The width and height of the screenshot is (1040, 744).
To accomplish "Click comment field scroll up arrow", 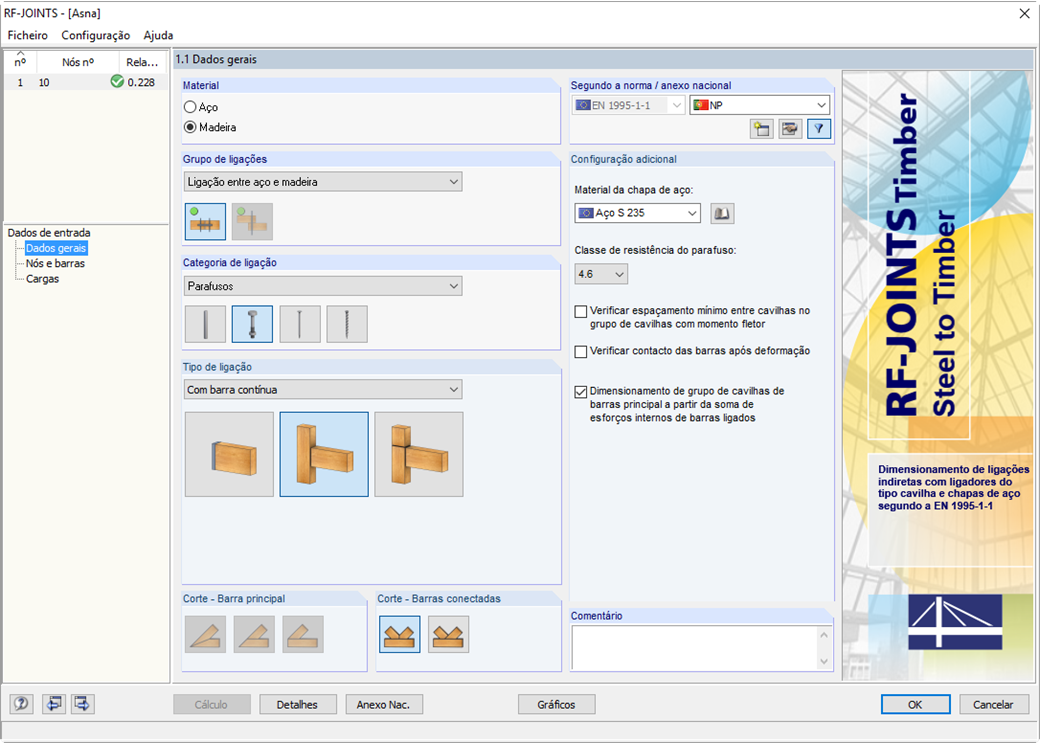I will point(824,635).
